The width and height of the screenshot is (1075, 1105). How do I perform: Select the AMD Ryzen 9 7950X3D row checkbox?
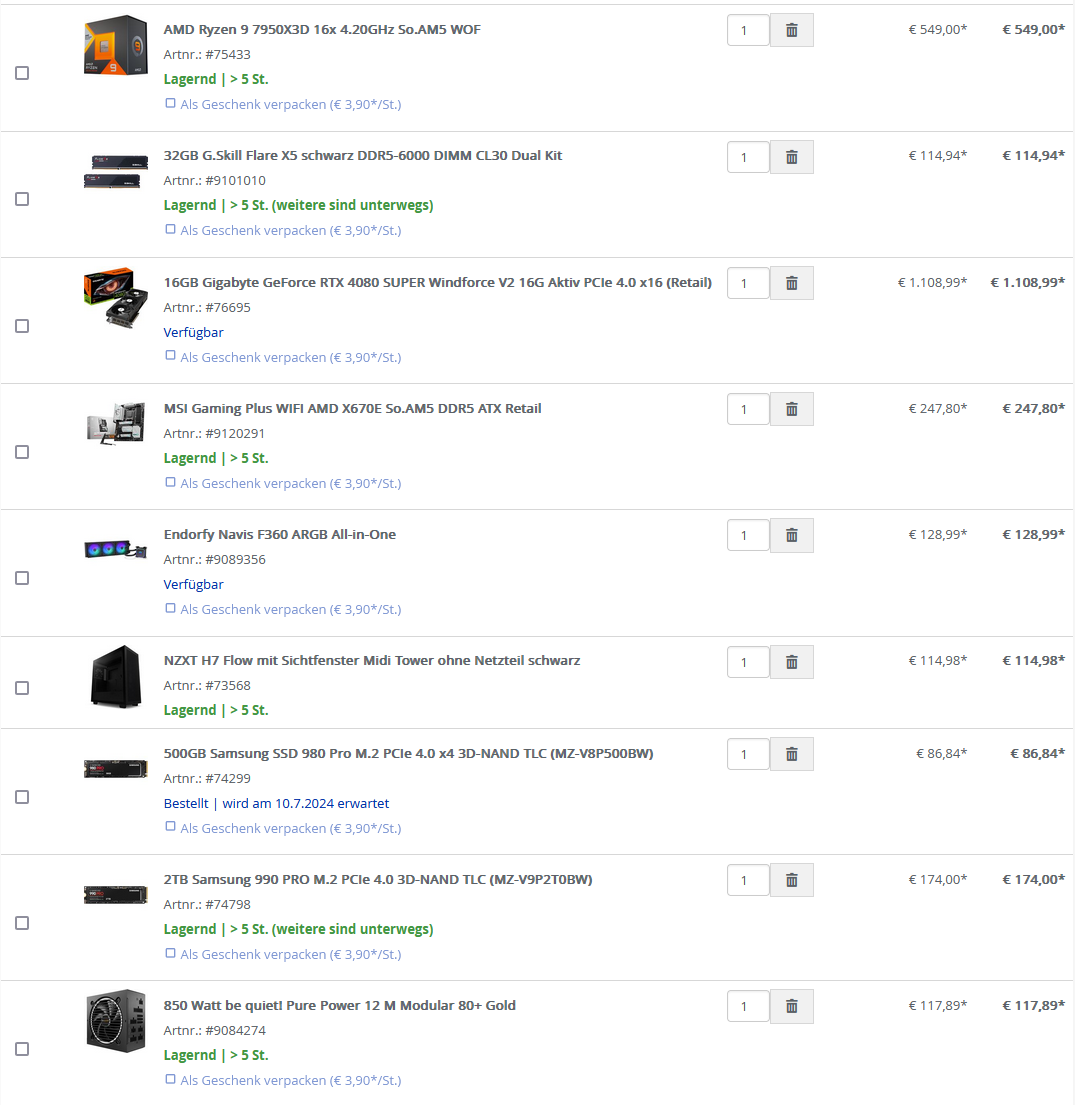coord(22,73)
